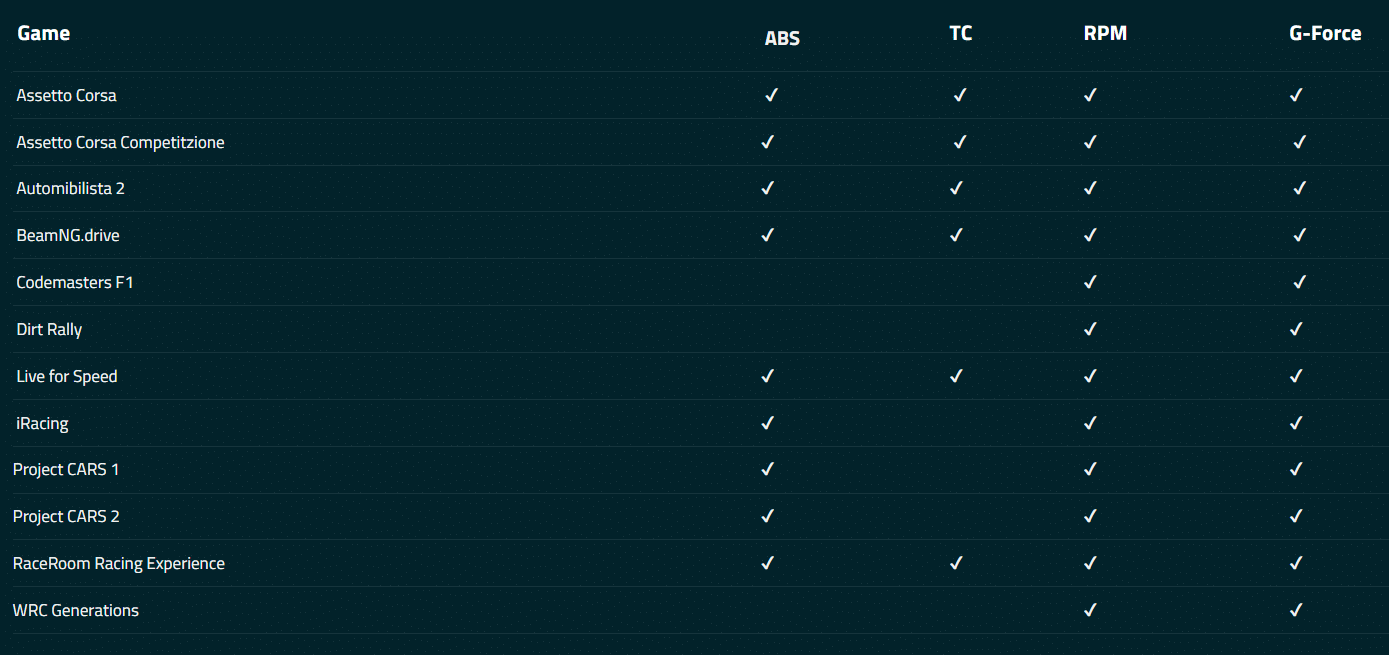The height and width of the screenshot is (655, 1389).
Task: Click the TC checkmark for Live for Speed
Action: pos(956,376)
